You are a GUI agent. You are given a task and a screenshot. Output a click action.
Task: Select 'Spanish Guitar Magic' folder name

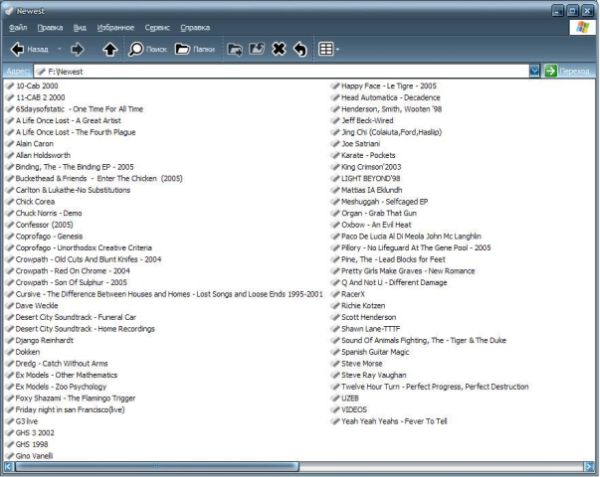pos(375,352)
